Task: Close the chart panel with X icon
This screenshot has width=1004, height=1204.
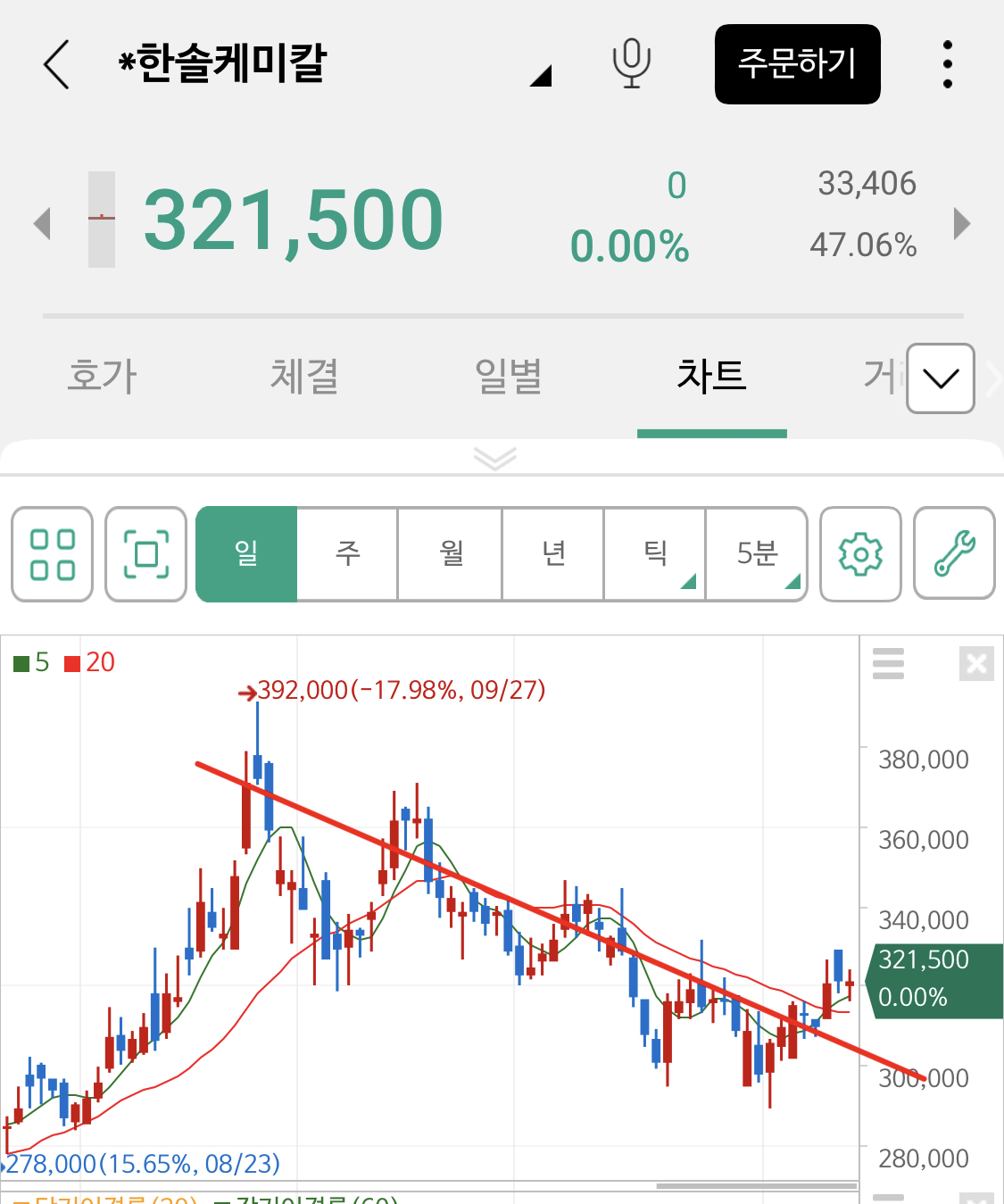Action: pos(976,663)
